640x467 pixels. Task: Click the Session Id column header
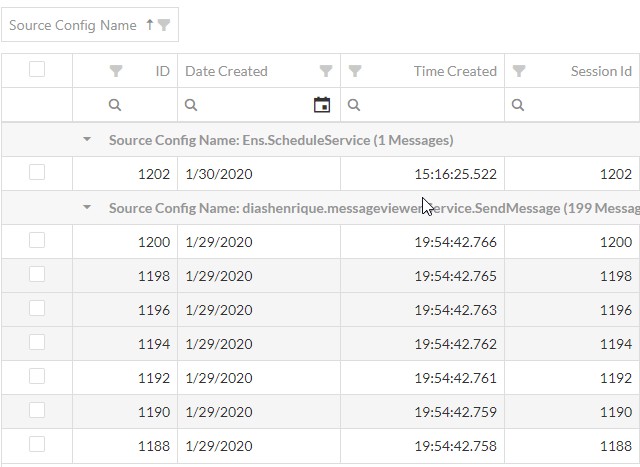601,71
